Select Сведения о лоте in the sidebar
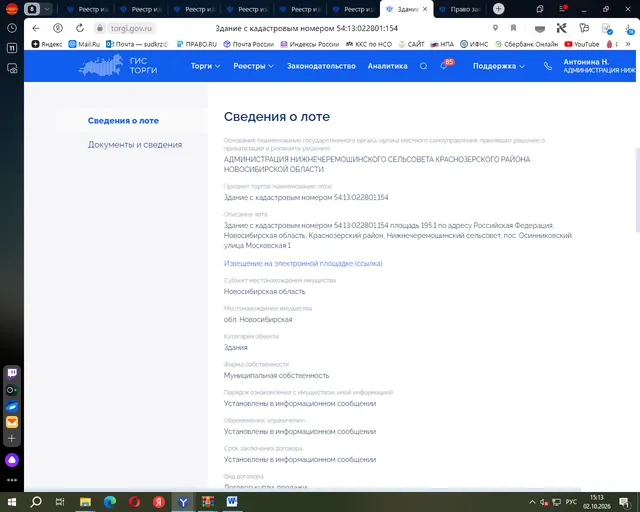This screenshot has height=512, width=640. pyautogui.click(x=123, y=120)
